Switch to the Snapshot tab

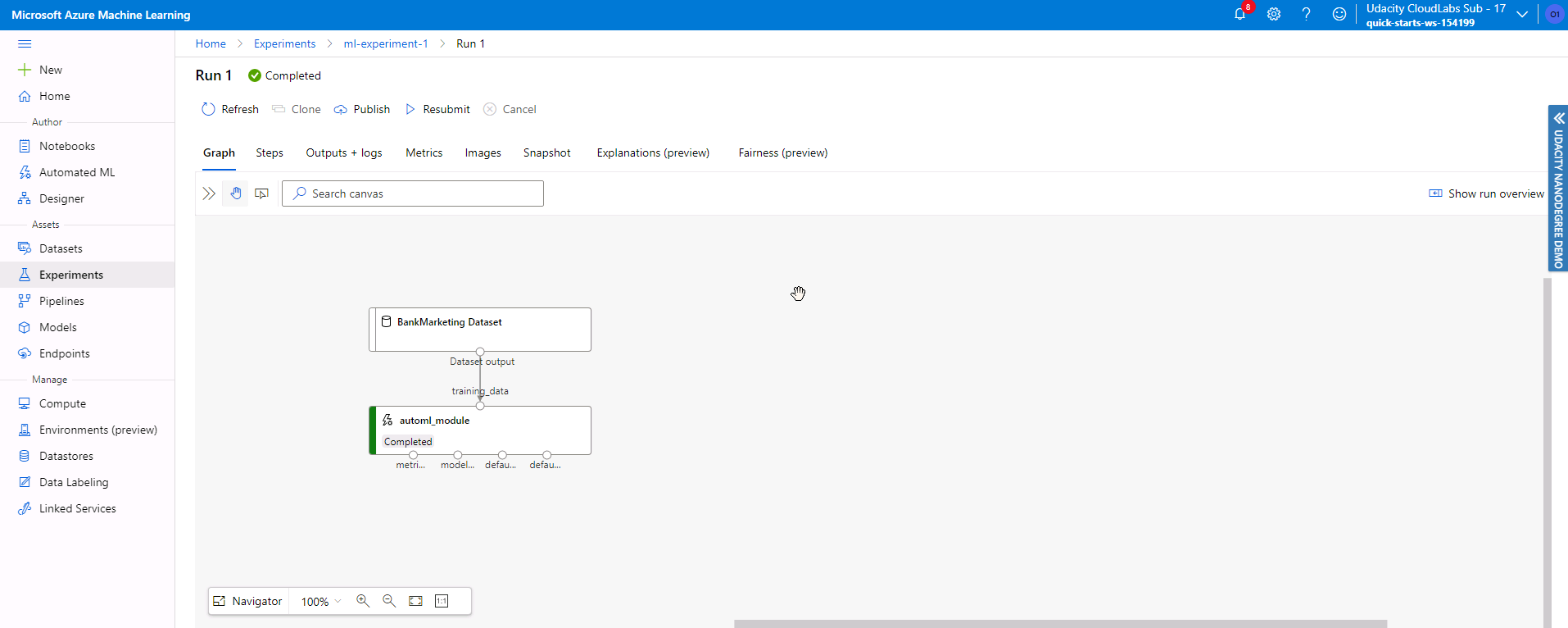(547, 153)
